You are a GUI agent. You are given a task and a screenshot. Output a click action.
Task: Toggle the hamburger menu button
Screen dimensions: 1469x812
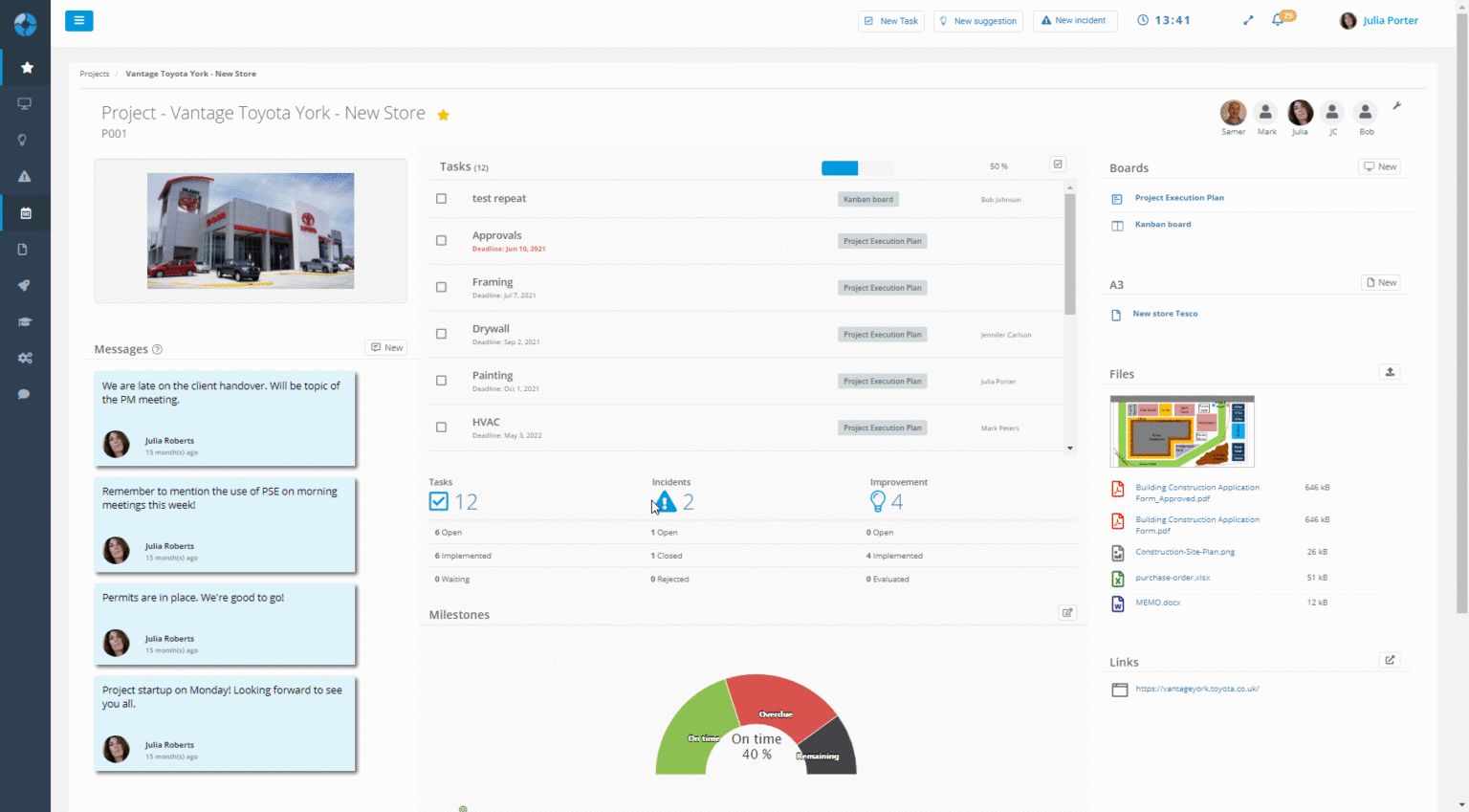coord(79,20)
